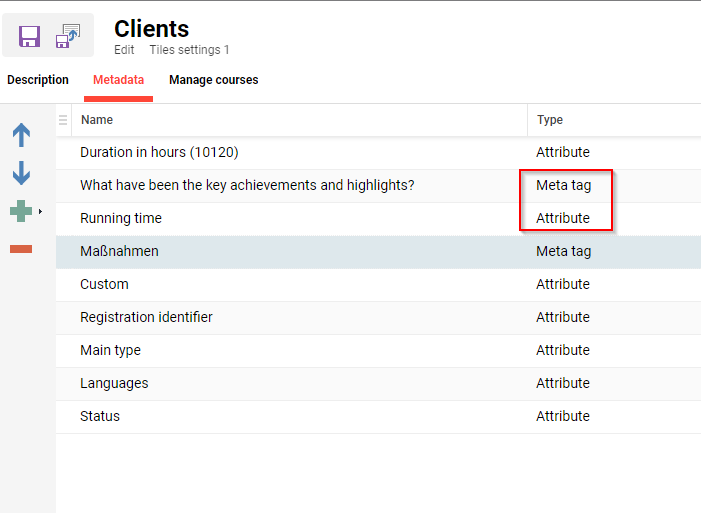
Task: Select the Languages attribute row
Action: coord(114,384)
